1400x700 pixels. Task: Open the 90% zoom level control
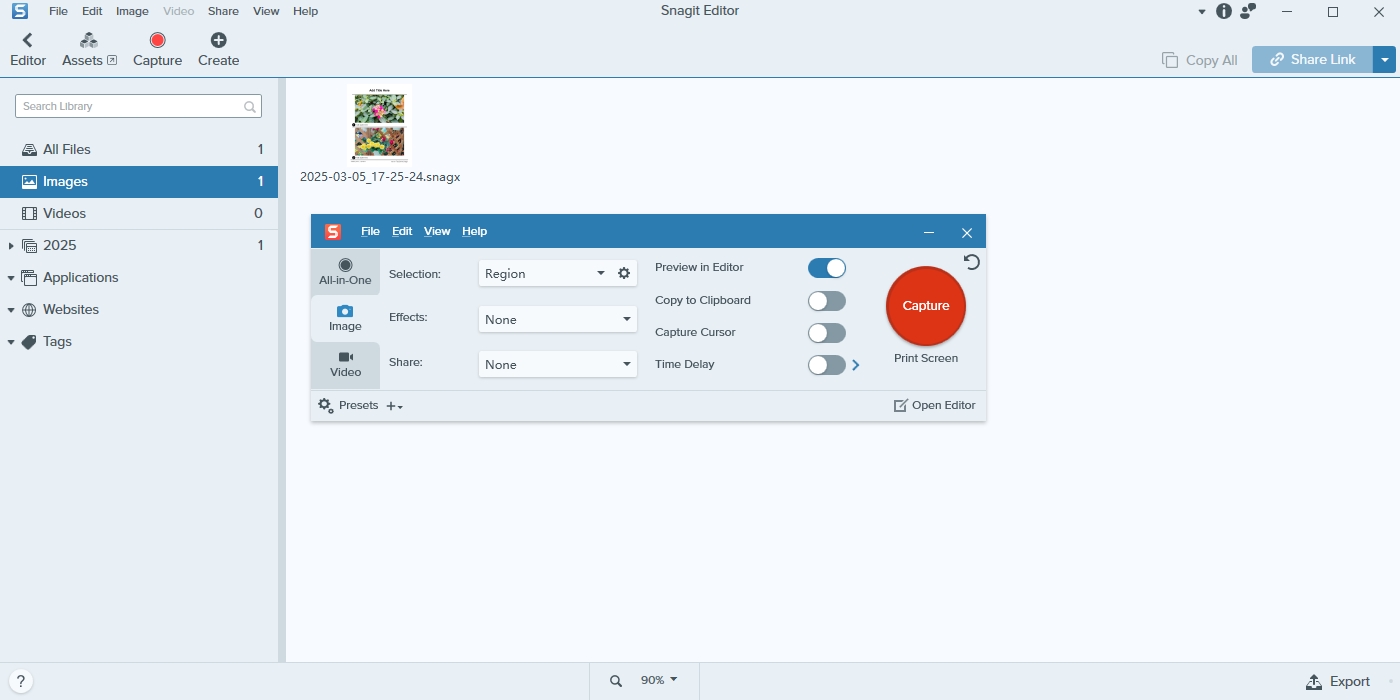tap(659, 680)
